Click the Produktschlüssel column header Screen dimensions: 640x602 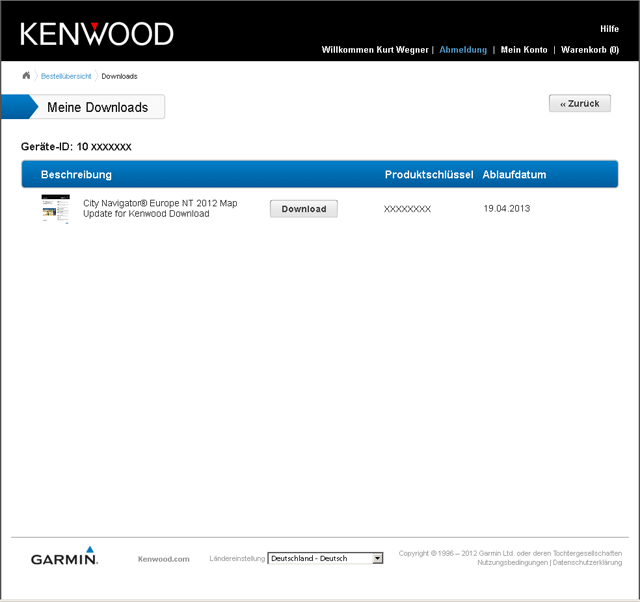(x=428, y=175)
